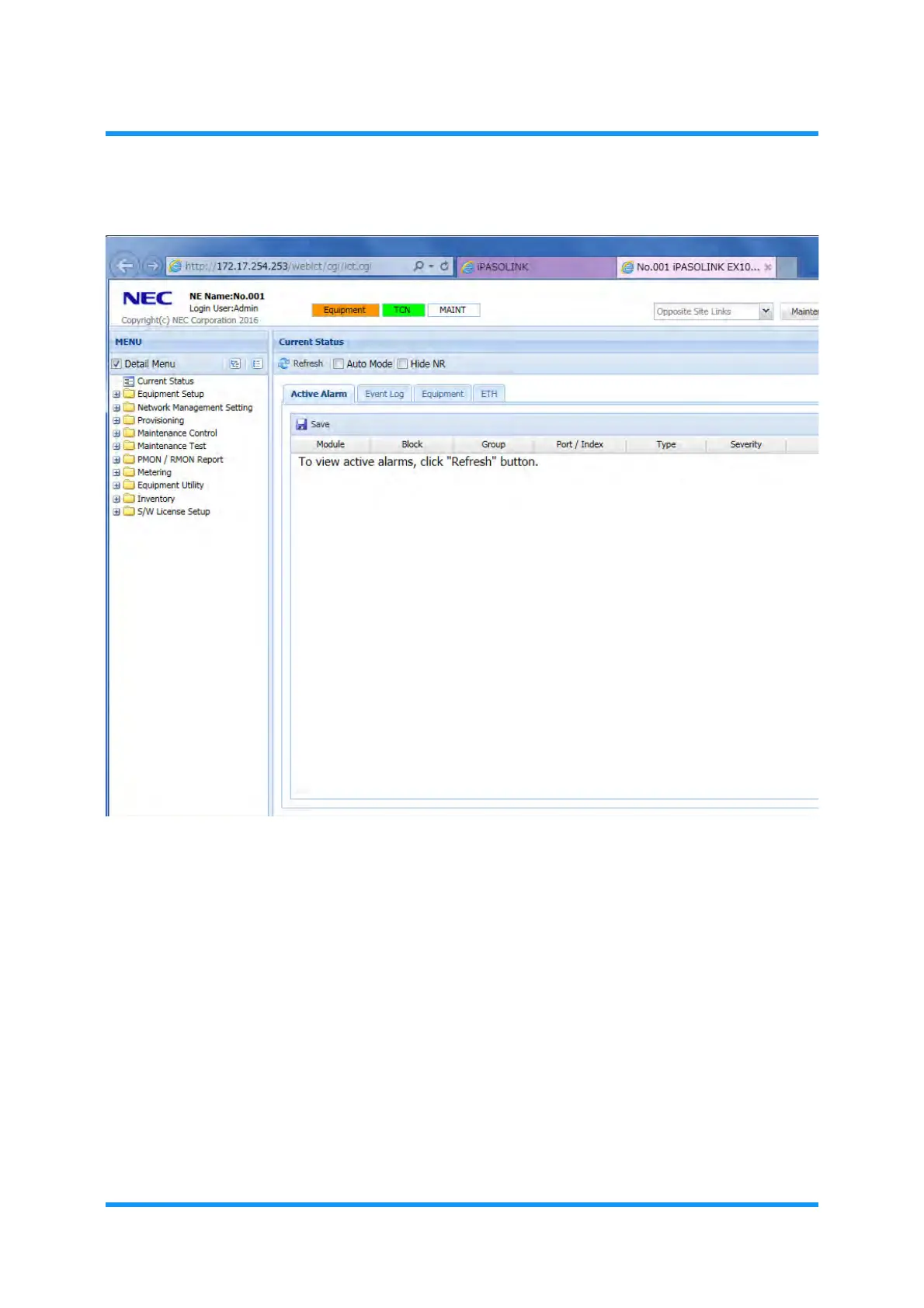Expand the Network Management Setting node
924x1308 pixels.
click(x=116, y=408)
